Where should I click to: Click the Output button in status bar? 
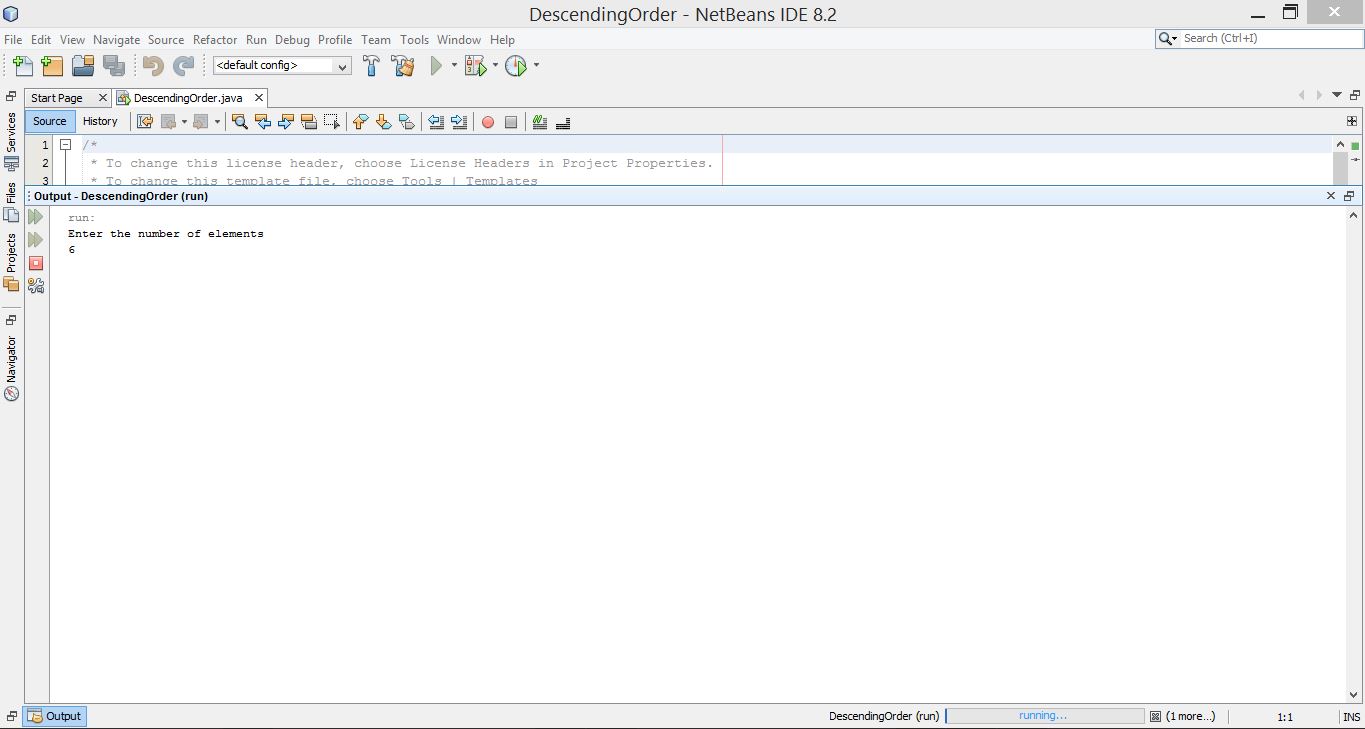pyautogui.click(x=55, y=716)
